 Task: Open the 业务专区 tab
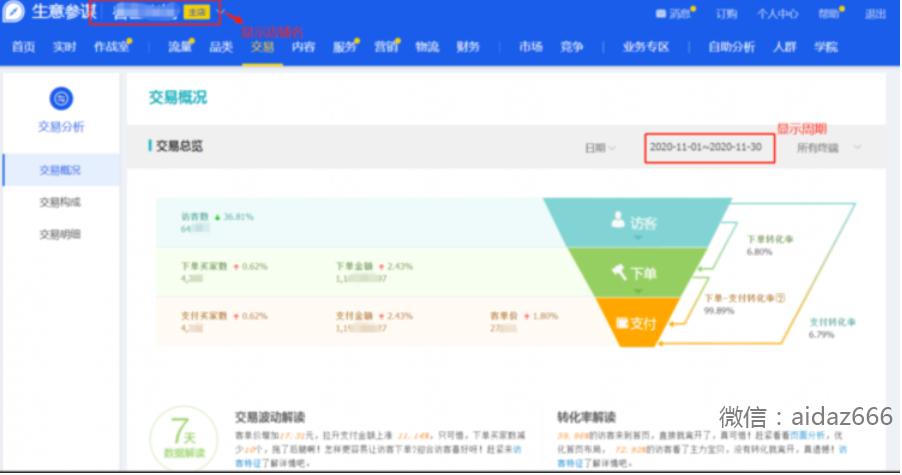click(646, 47)
